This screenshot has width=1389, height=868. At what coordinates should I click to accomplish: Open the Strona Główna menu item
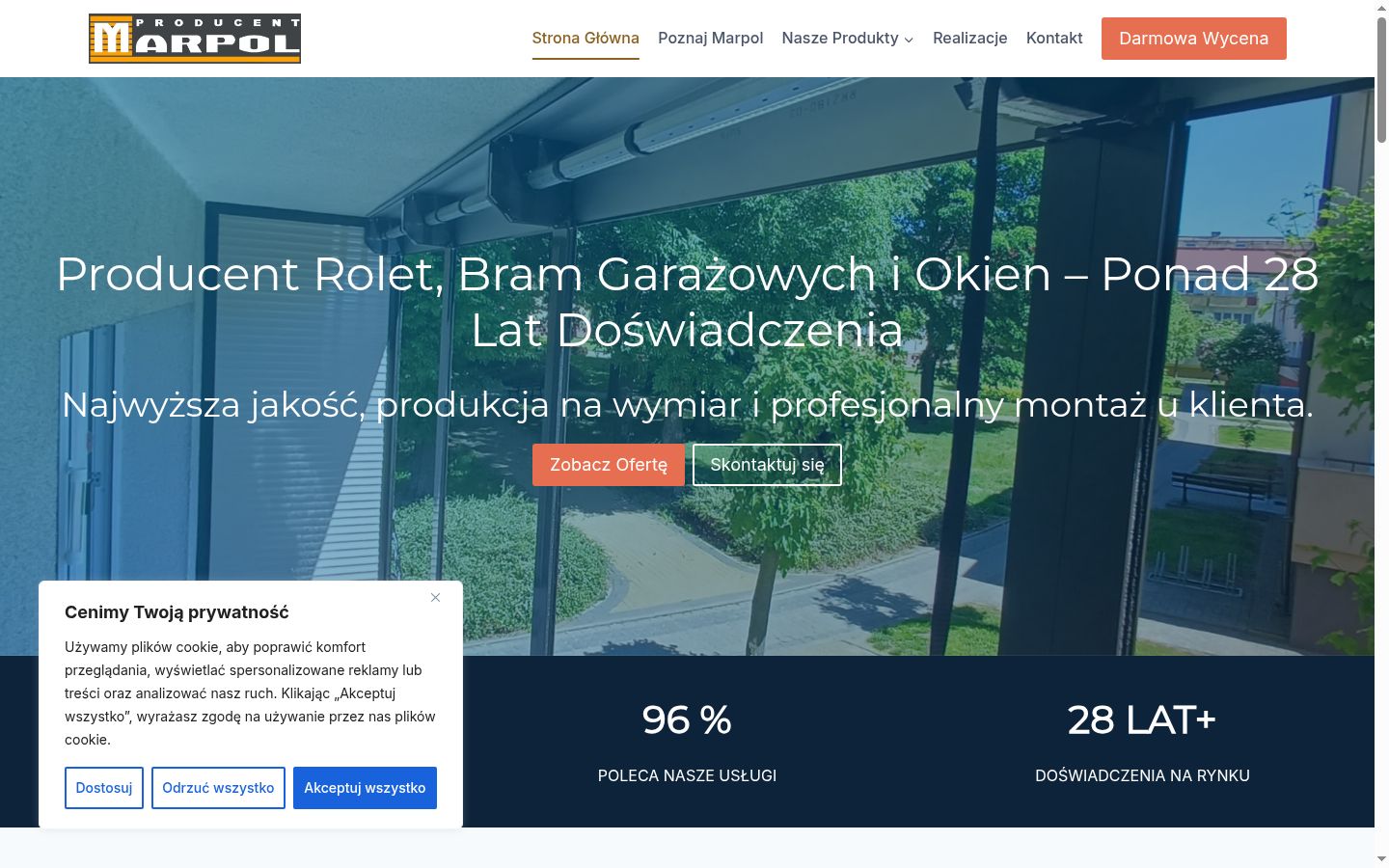[x=586, y=39]
